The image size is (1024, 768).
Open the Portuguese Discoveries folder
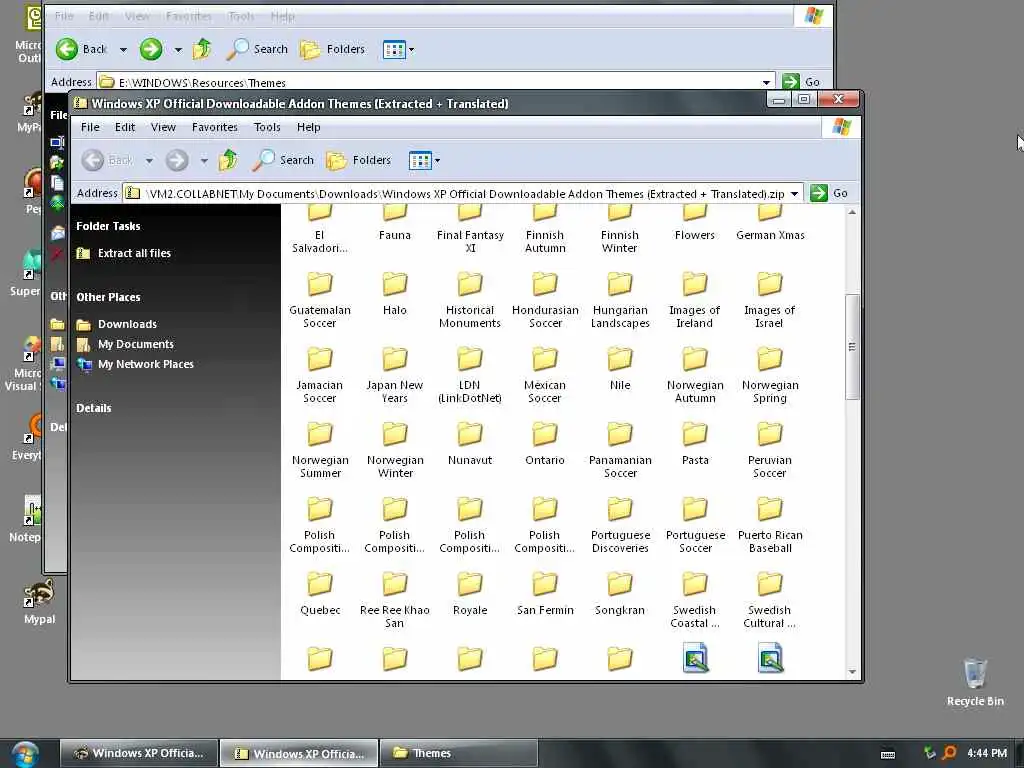tap(620, 525)
